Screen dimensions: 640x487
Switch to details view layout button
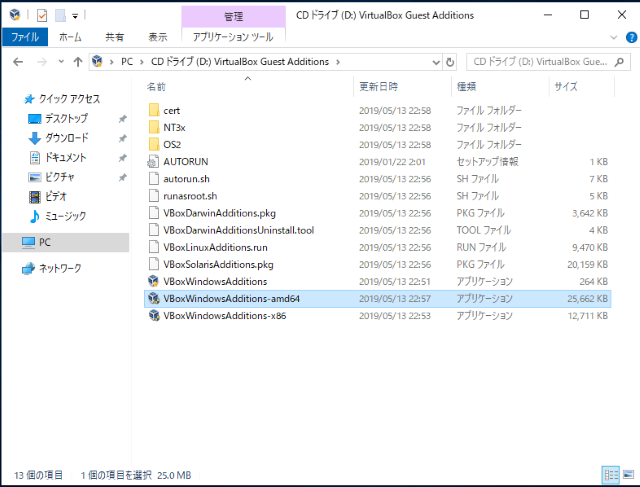(611, 475)
